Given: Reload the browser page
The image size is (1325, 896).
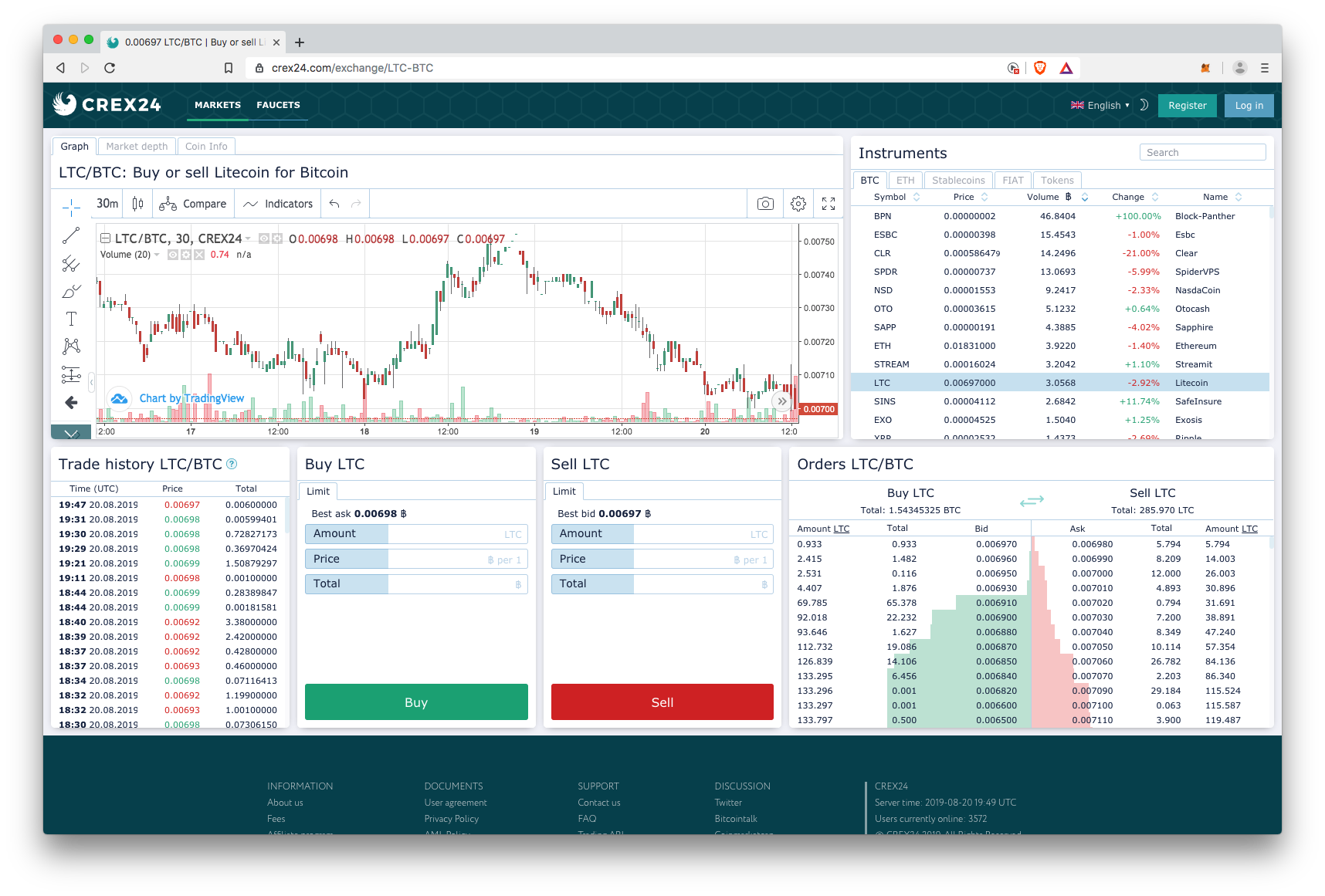Looking at the screenshot, I should tap(110, 68).
